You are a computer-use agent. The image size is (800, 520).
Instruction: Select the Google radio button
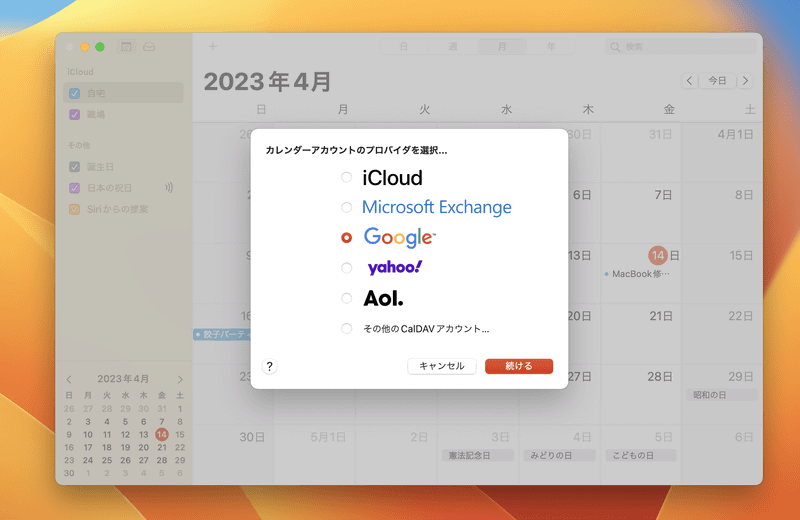point(346,237)
